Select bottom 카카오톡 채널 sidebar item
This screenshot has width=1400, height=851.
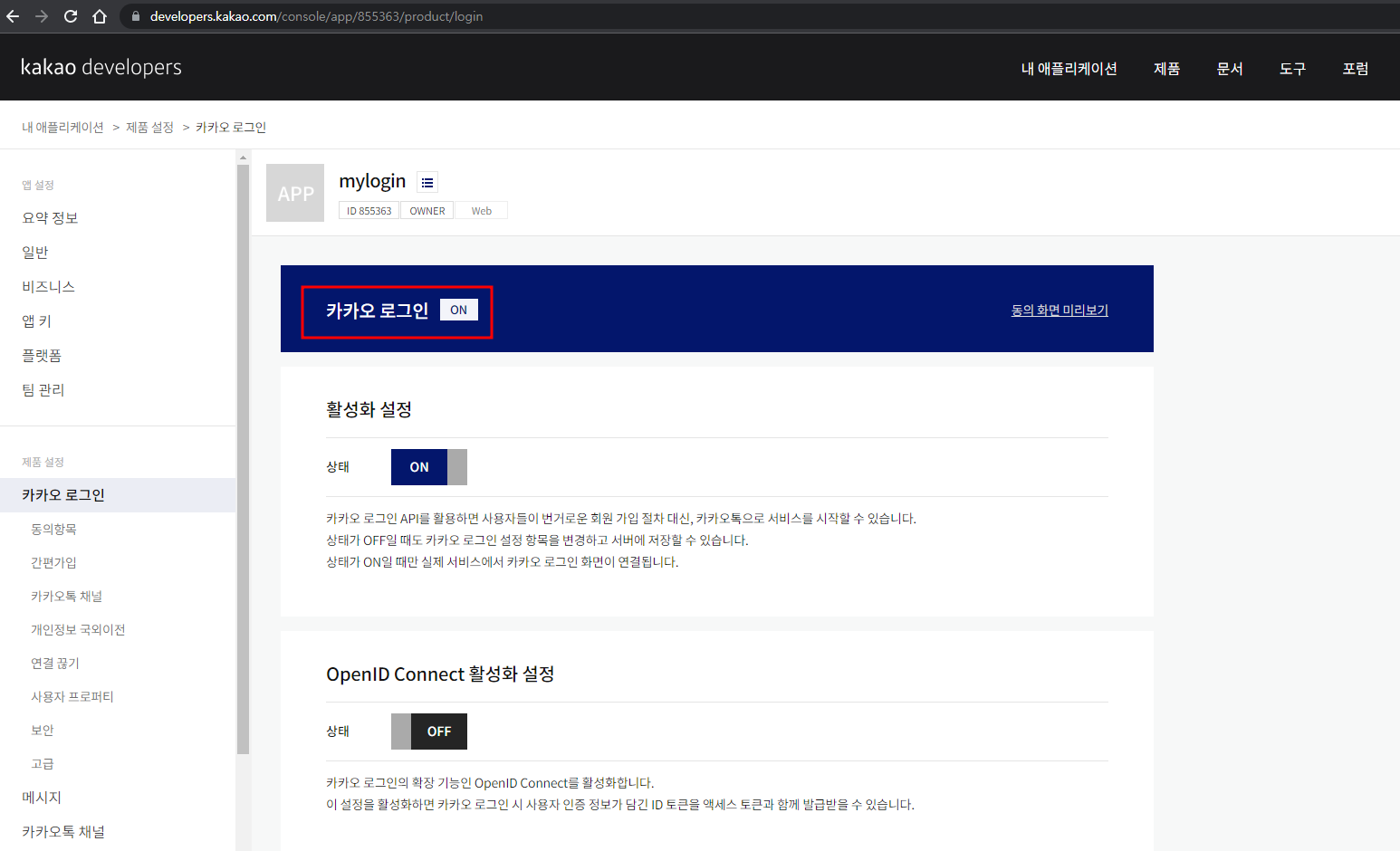click(63, 832)
